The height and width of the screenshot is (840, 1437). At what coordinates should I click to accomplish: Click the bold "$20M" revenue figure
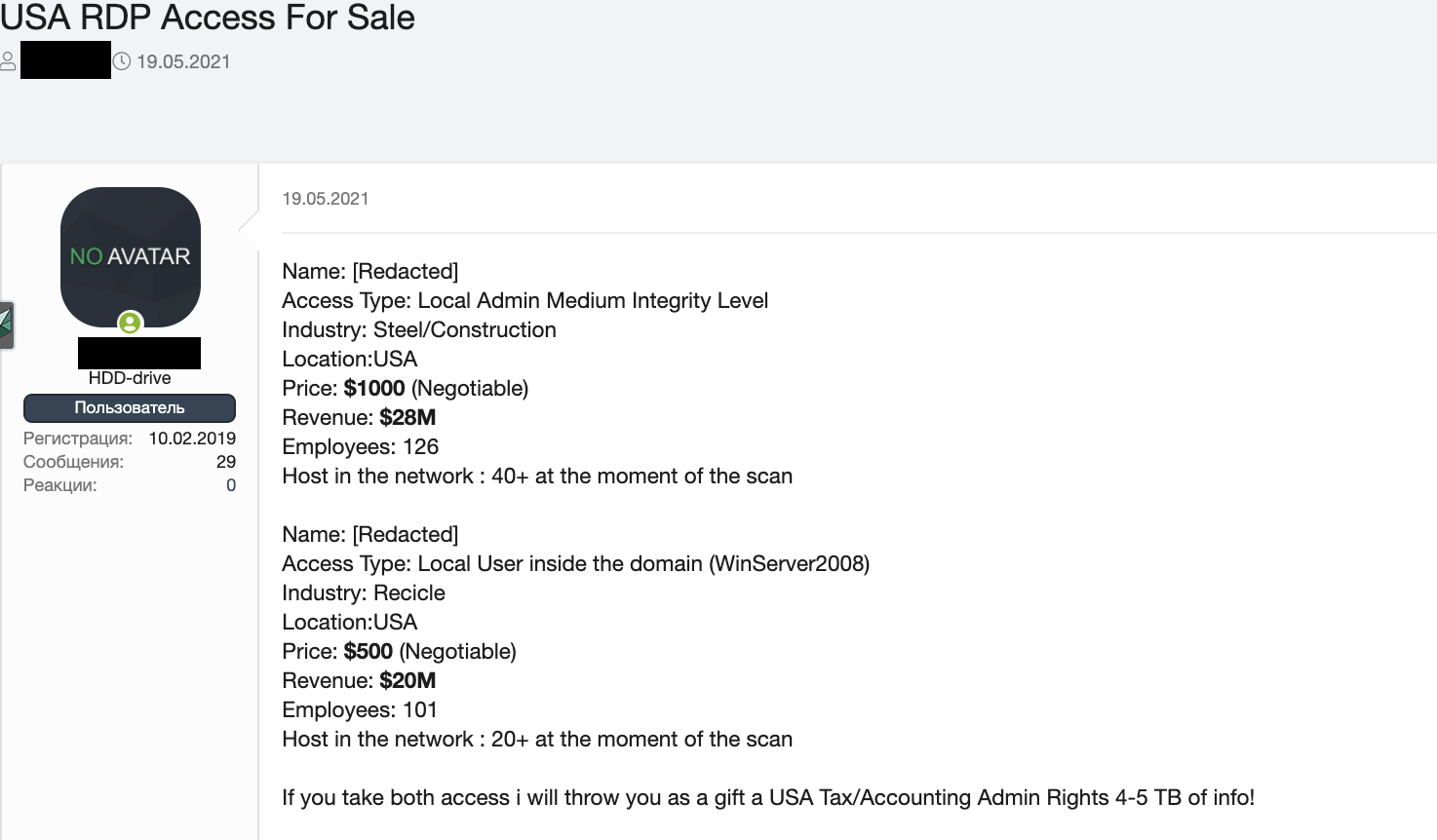tap(408, 681)
